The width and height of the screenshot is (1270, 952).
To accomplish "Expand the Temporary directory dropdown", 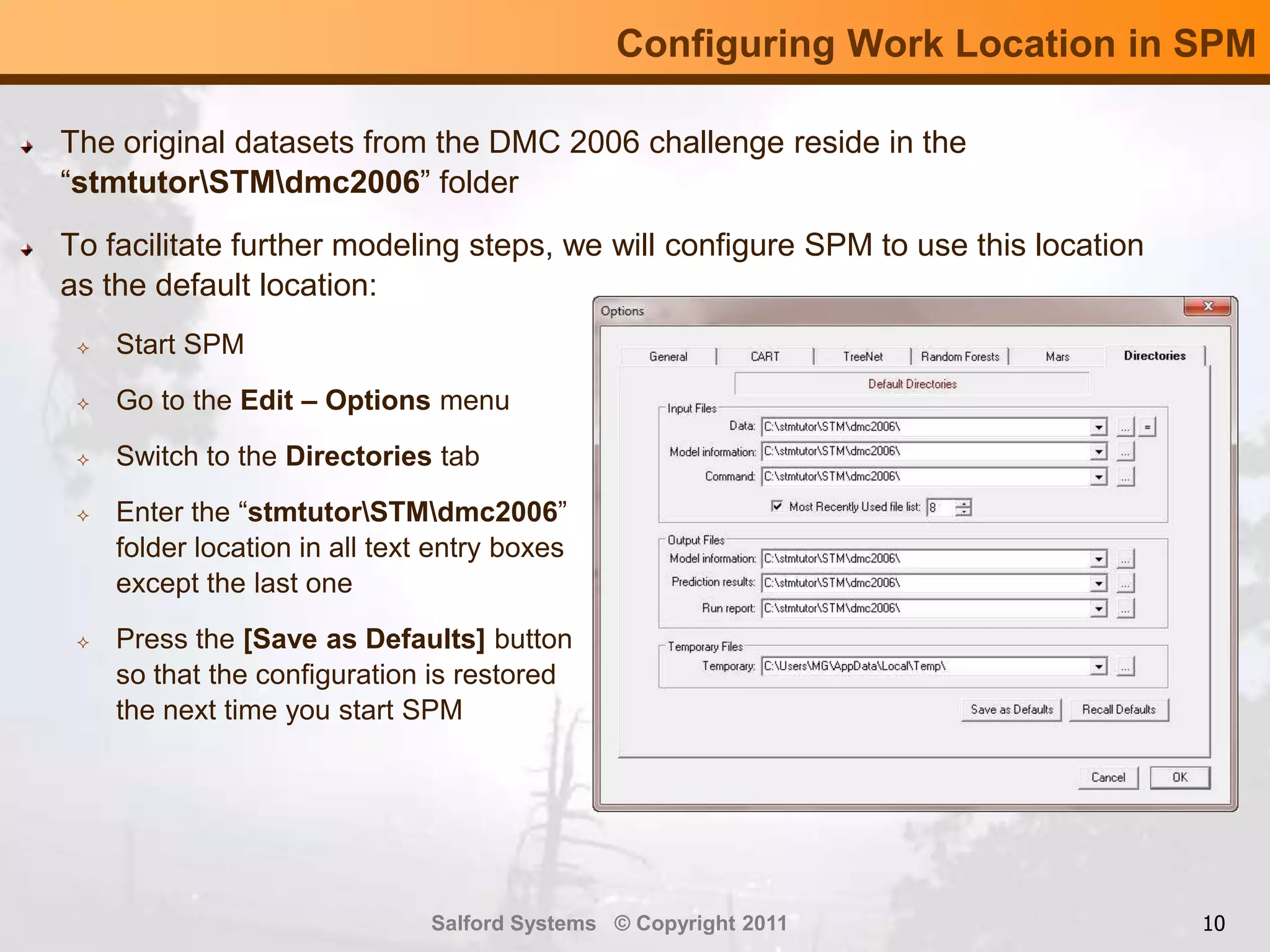I will coord(1098,666).
